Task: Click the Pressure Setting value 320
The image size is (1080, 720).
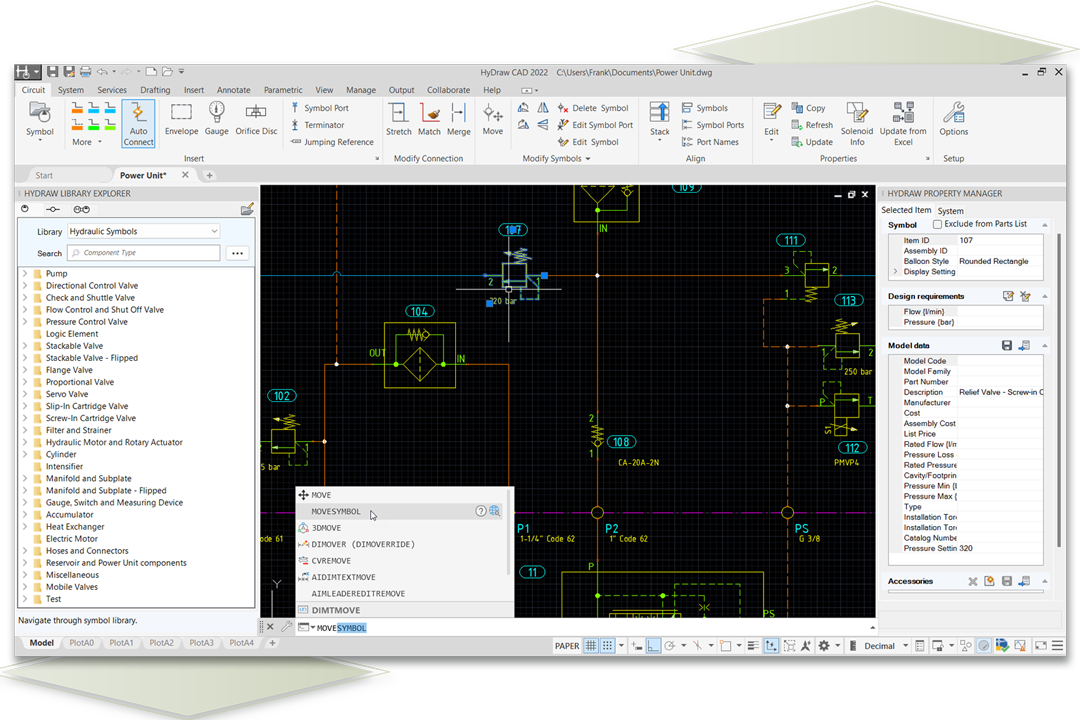Action: [x=1000, y=548]
